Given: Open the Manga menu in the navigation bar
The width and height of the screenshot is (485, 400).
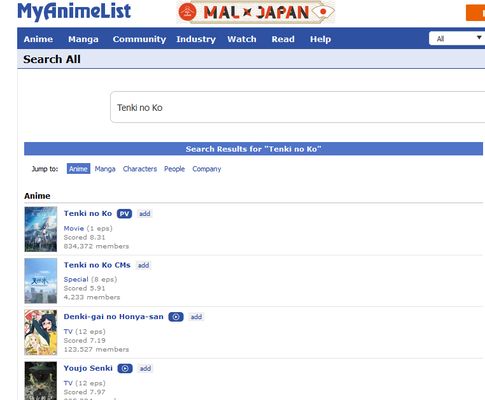Looking at the screenshot, I should [83, 39].
